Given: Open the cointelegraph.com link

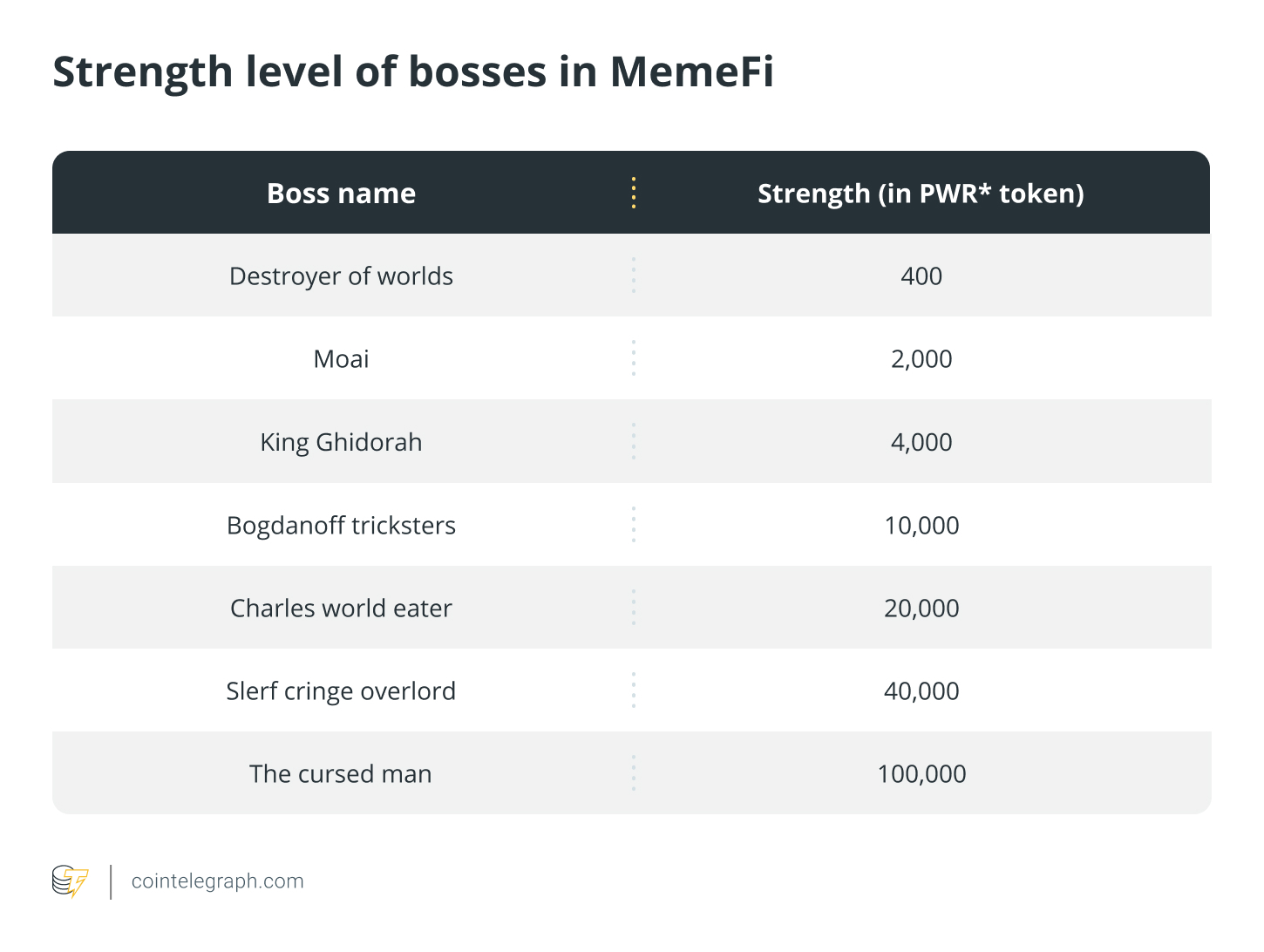Looking at the screenshot, I should tap(217, 881).
